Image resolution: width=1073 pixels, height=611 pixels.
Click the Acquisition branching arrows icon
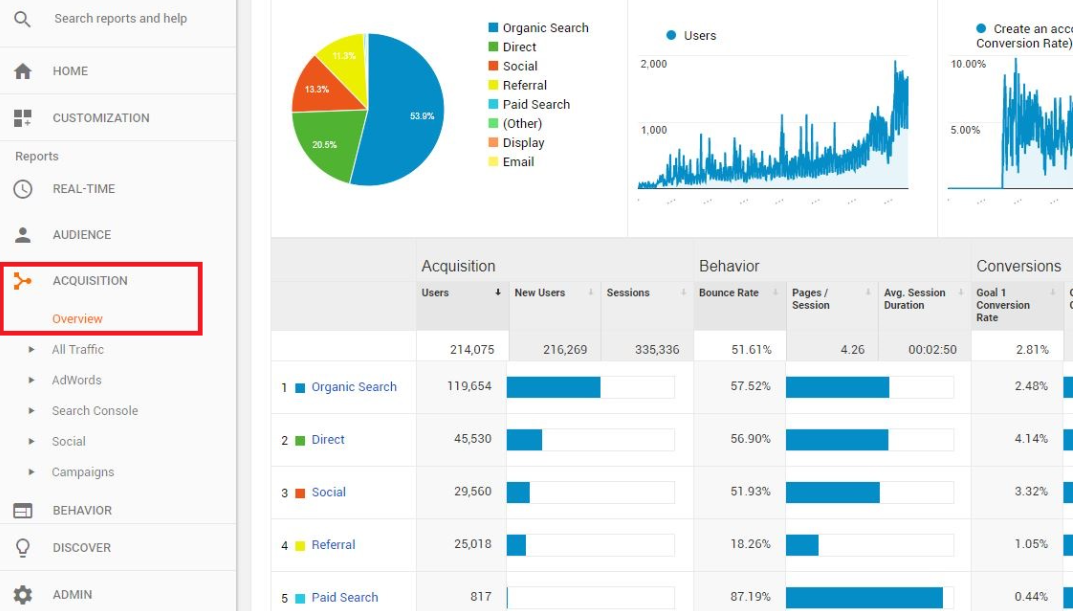click(22, 281)
